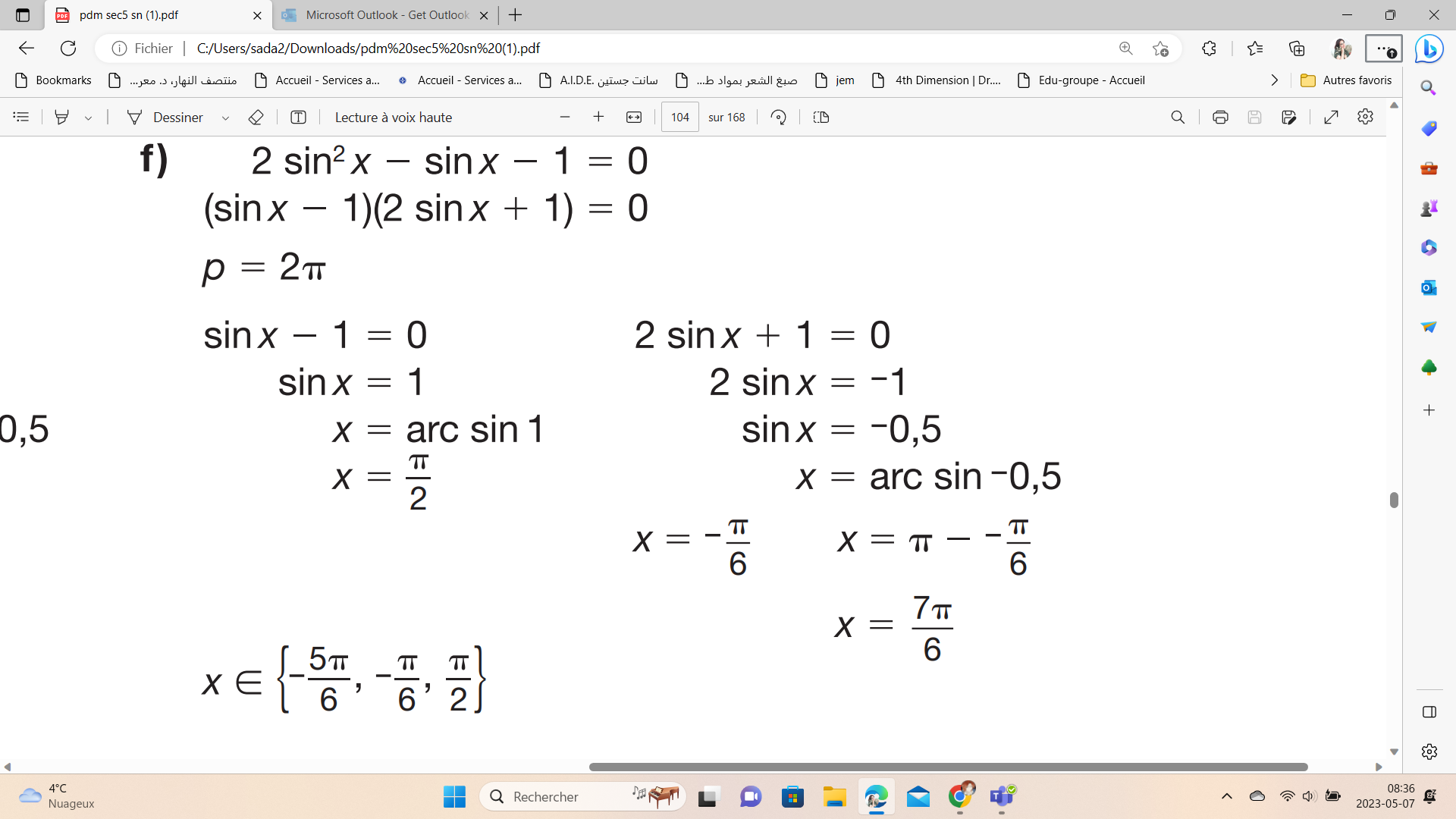Open the Autres favoris folder
Image resolution: width=1456 pixels, height=819 pixels.
(1347, 80)
